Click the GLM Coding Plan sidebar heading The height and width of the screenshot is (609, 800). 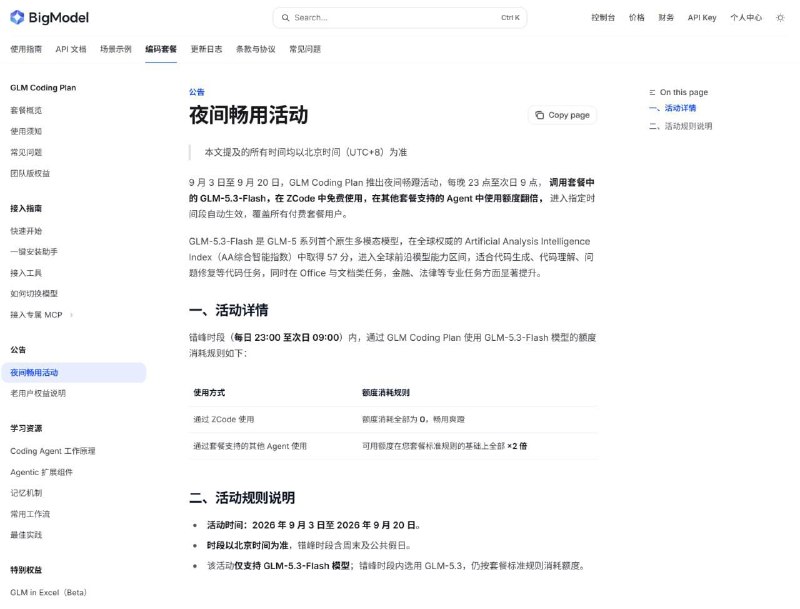(43, 88)
